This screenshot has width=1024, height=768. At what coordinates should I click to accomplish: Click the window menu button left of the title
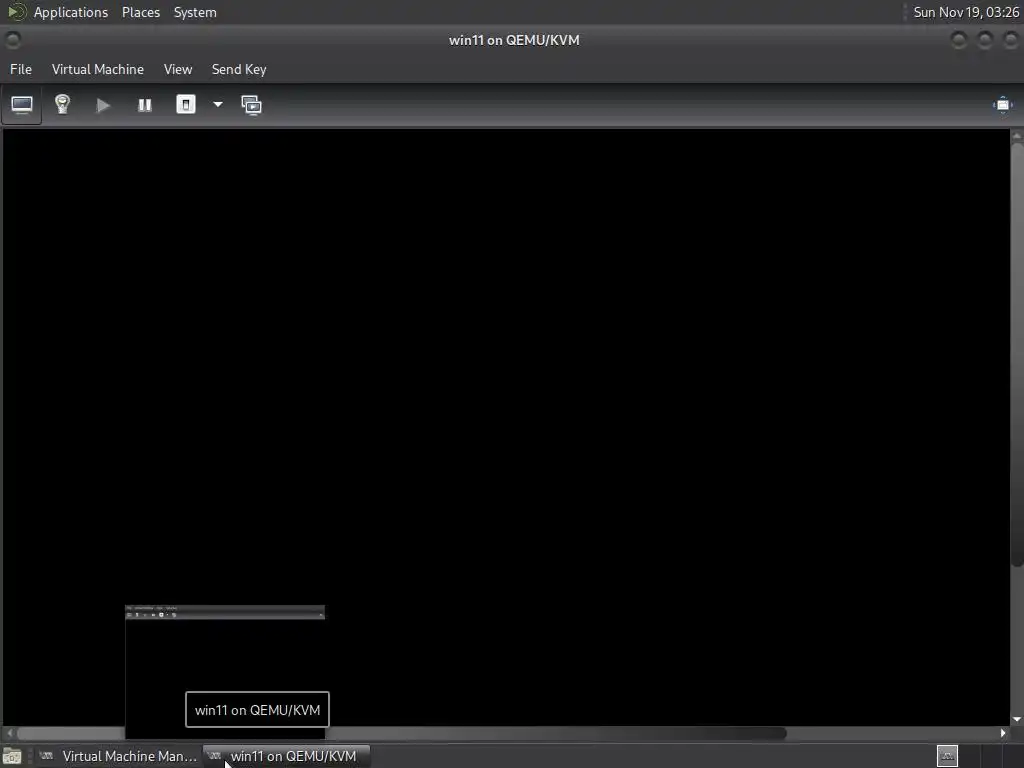[x=12, y=40]
